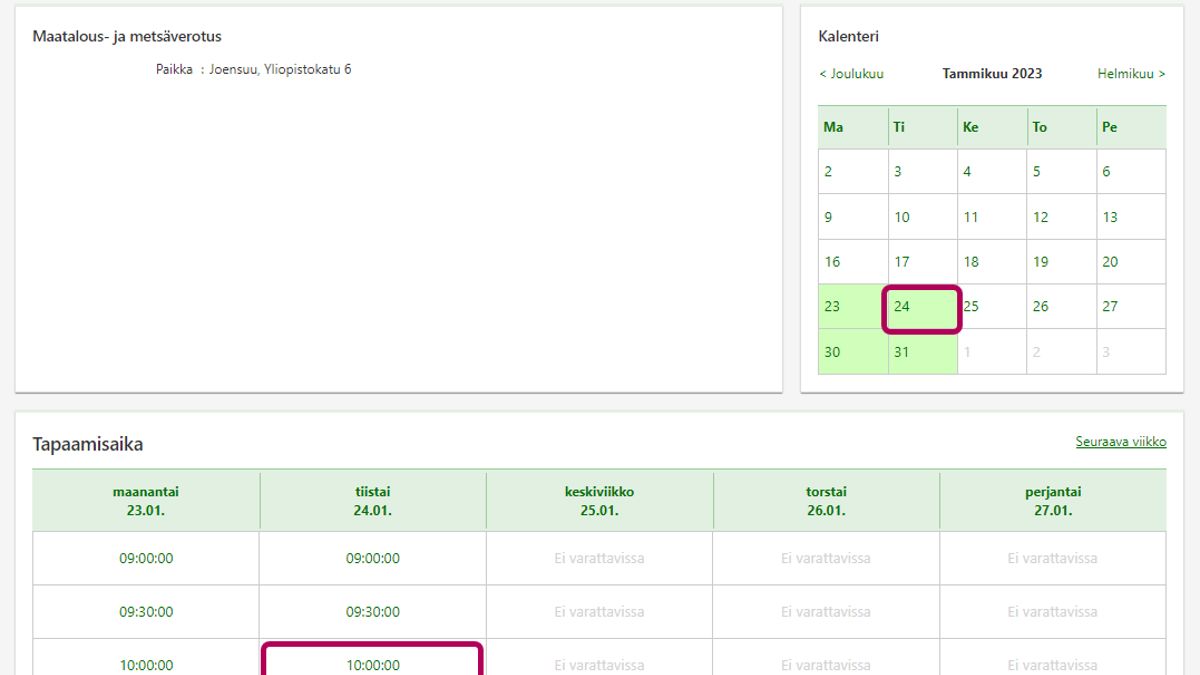Click the maanantai 23.01. column header
This screenshot has height=675, width=1200.
click(x=146, y=501)
